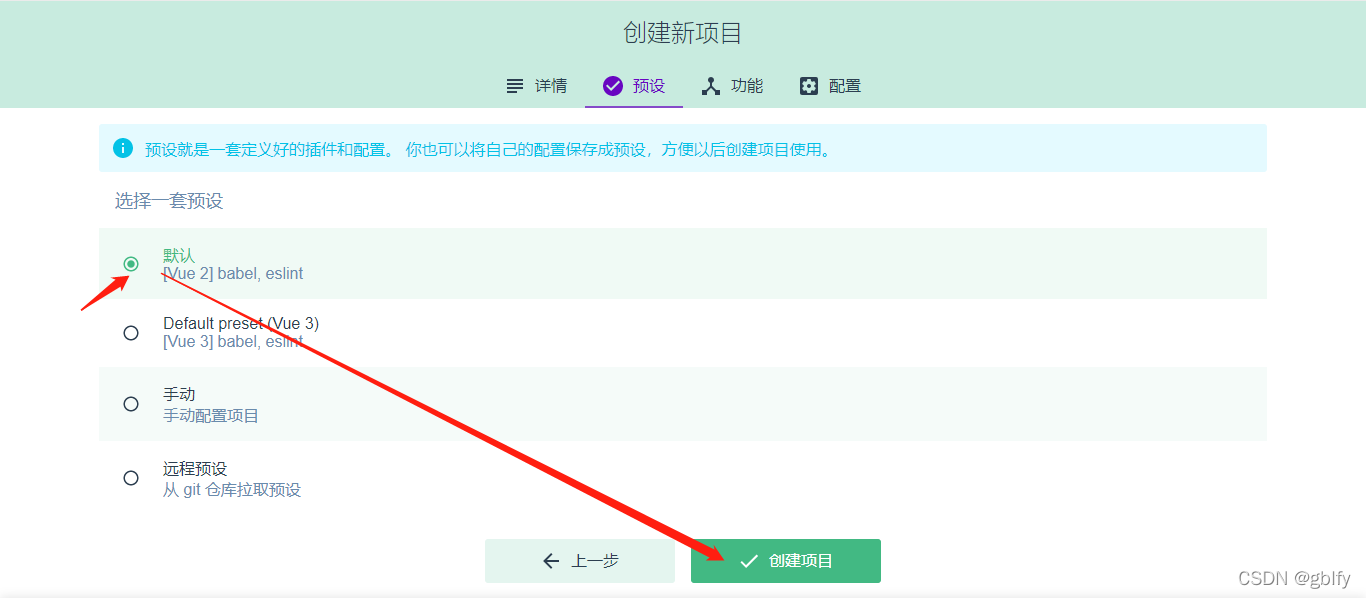Select the 远程预设 radio button
Screen dimensions: 1366x598
(x=131, y=478)
